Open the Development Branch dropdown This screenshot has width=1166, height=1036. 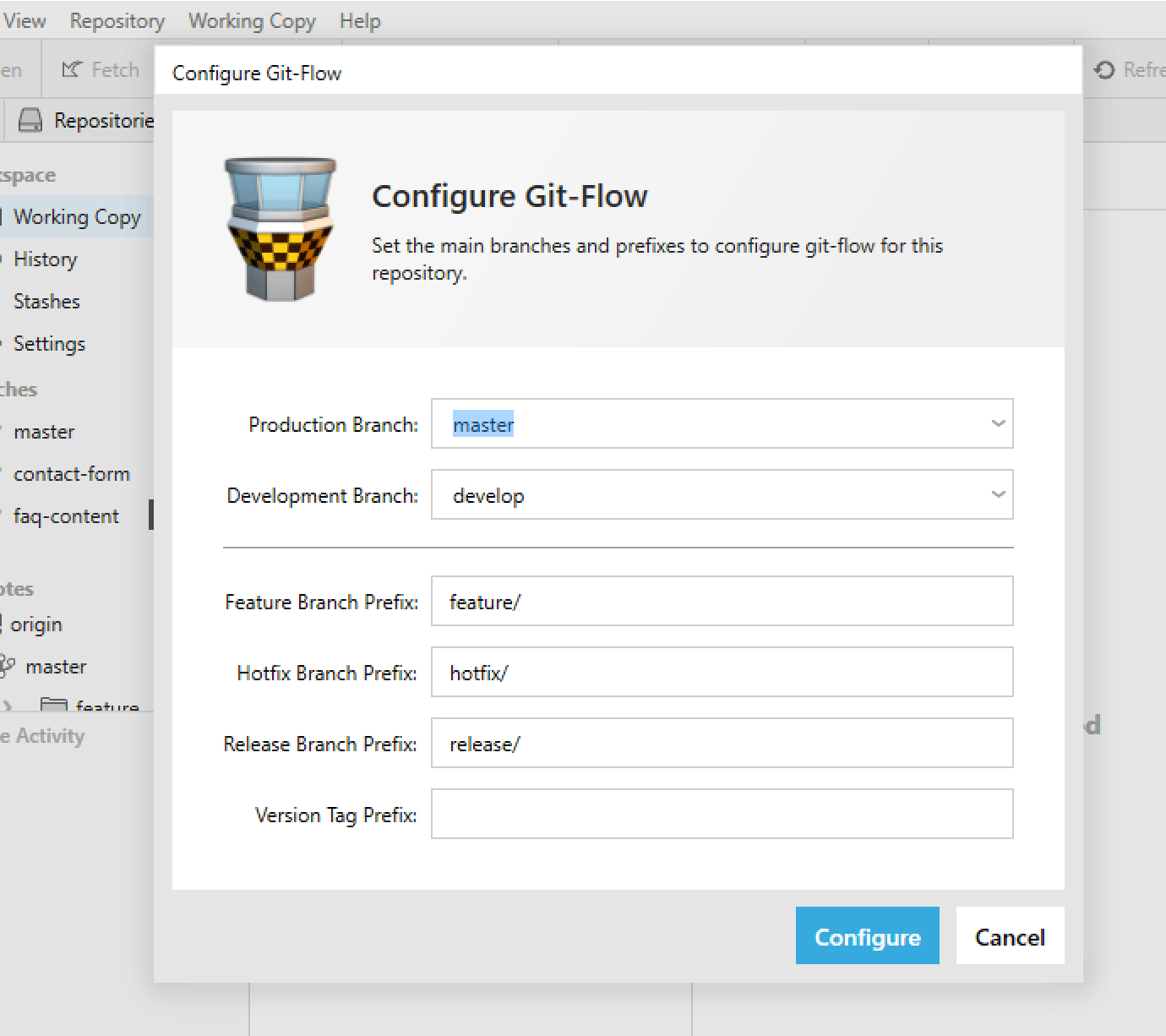click(998, 495)
